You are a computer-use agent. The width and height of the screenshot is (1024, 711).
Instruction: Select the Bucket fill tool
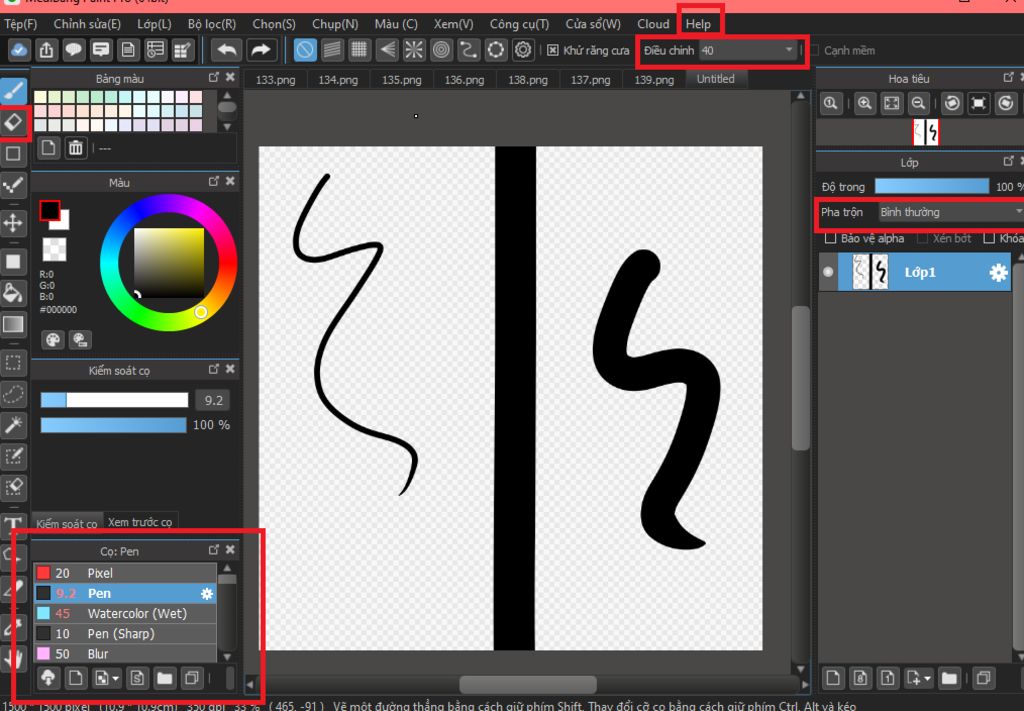(x=13, y=292)
